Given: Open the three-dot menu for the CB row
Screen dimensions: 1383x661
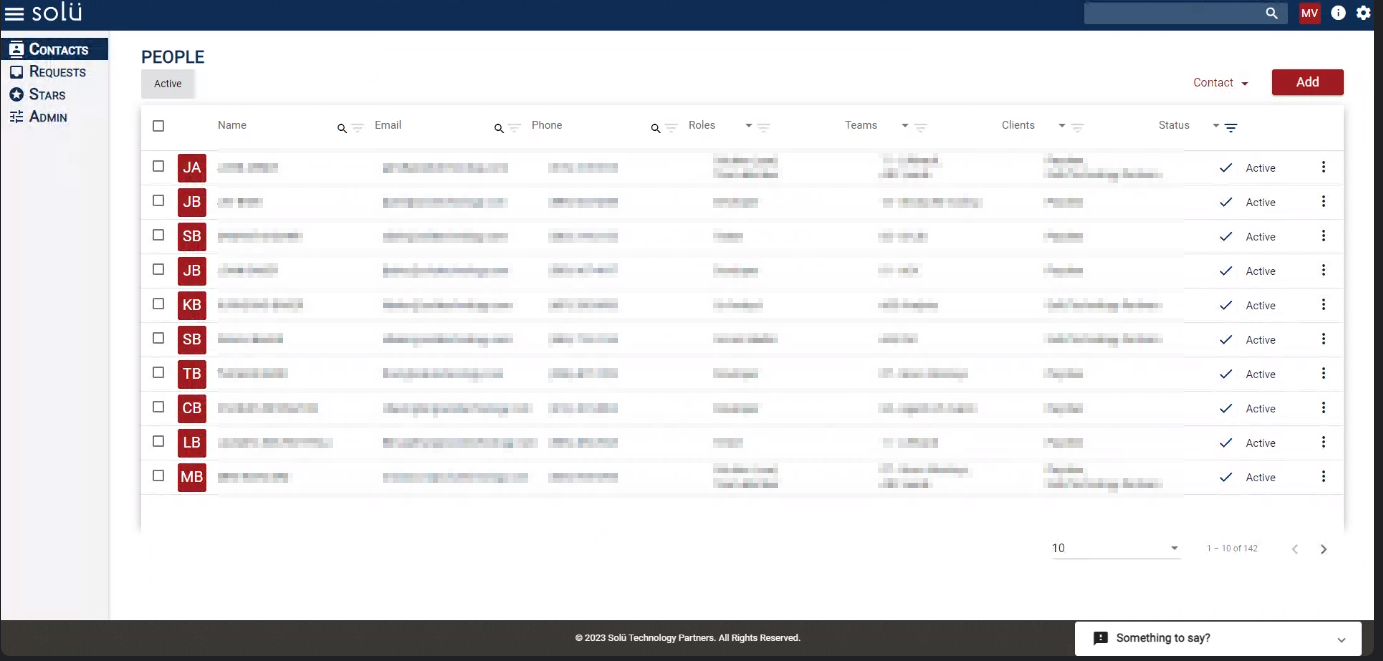Looking at the screenshot, I should tap(1323, 408).
